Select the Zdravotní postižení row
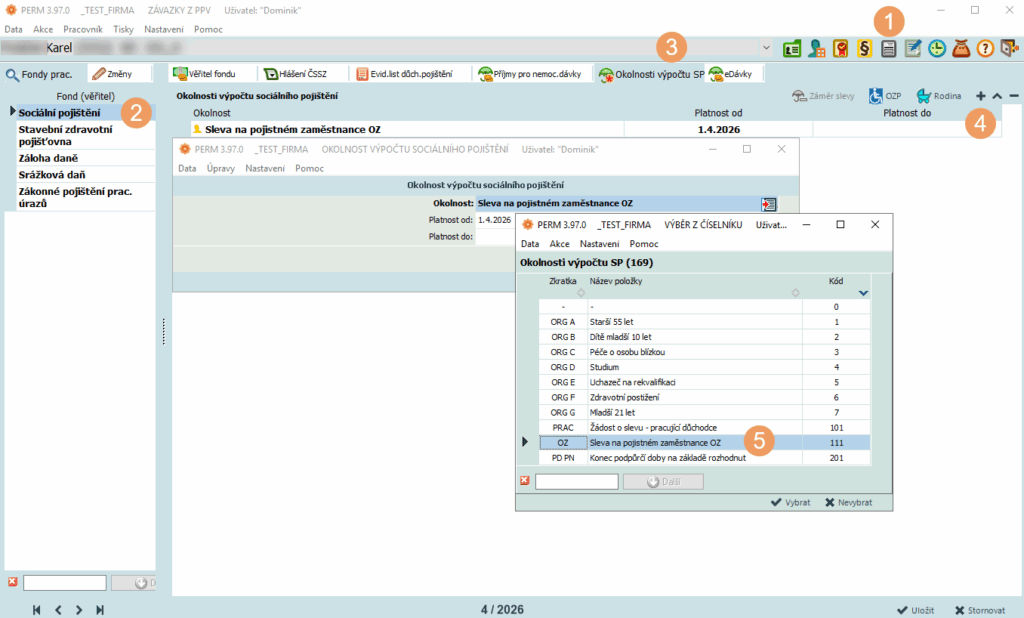This screenshot has height=618, width=1024. [x=705, y=397]
